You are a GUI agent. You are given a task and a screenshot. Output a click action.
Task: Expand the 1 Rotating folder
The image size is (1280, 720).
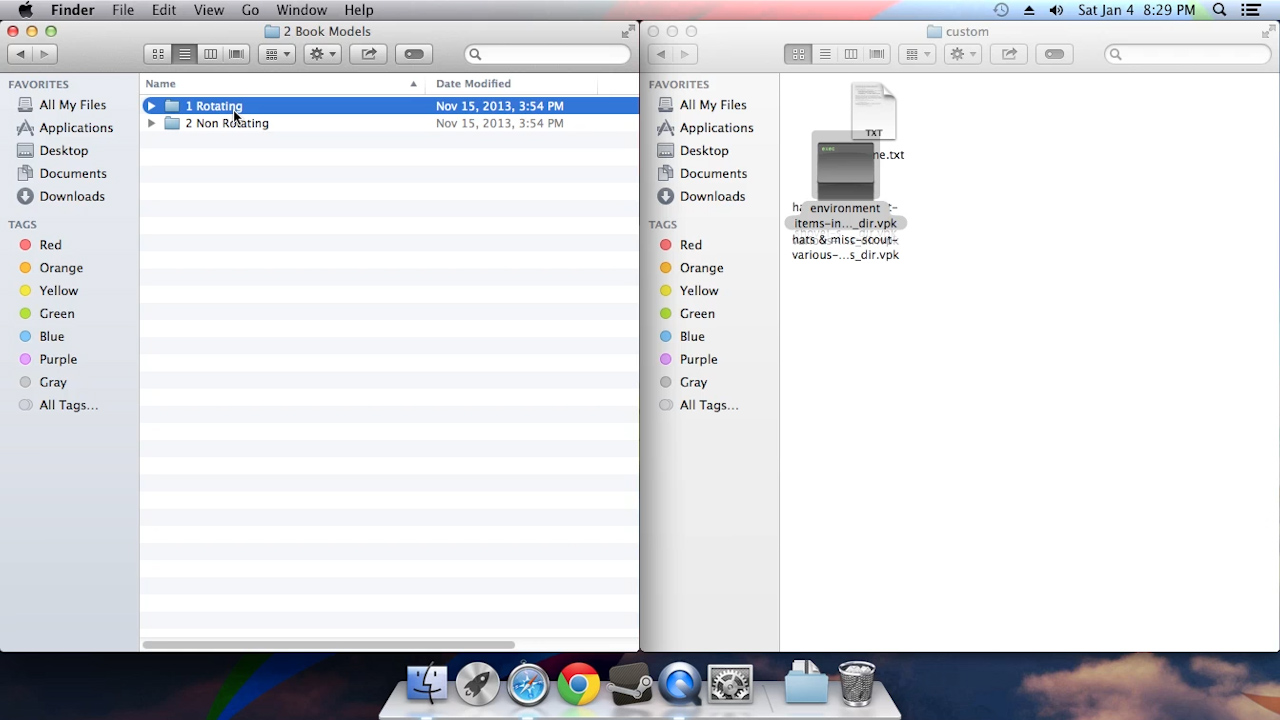tap(151, 106)
